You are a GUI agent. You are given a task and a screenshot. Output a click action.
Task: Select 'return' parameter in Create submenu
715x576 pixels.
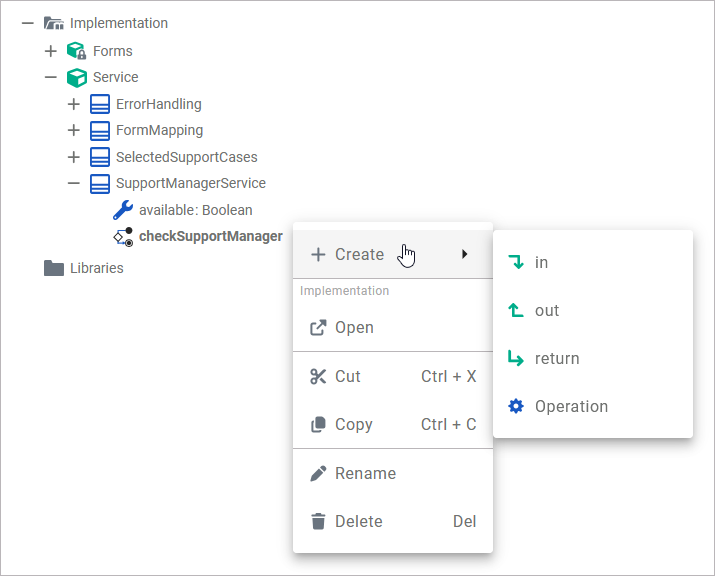pos(556,358)
